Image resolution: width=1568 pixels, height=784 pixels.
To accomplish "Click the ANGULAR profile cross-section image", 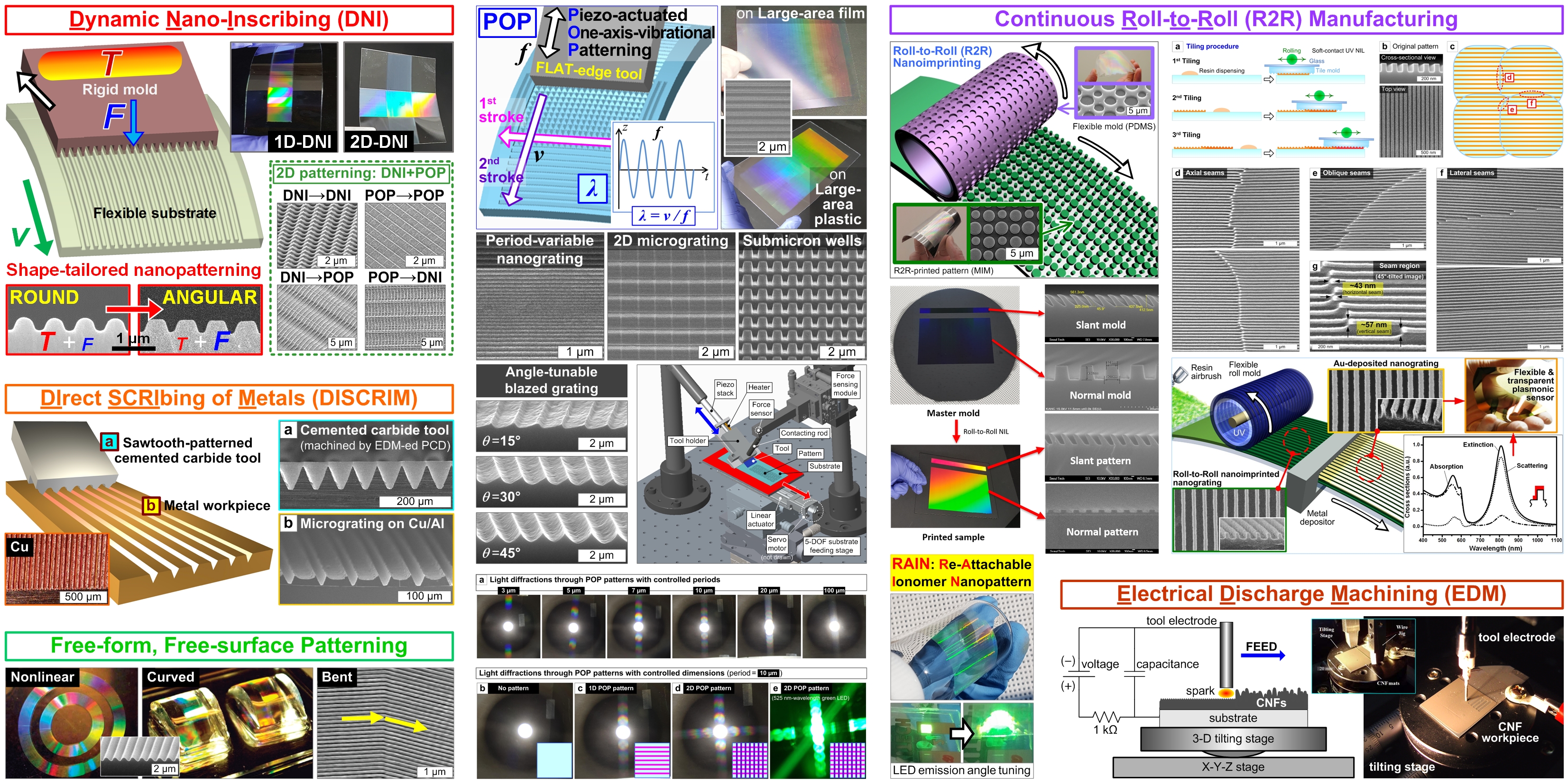I will (200, 320).
